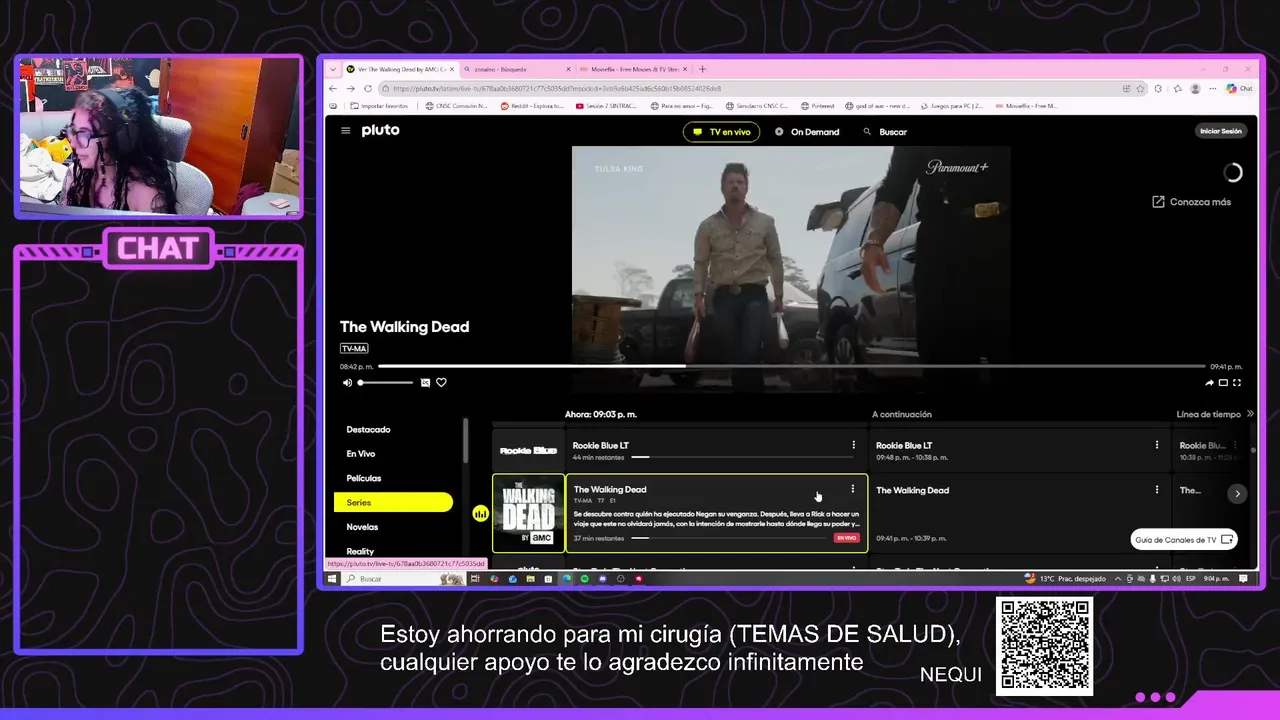
Task: Open Guía de Canales de TV
Action: coord(1184,540)
